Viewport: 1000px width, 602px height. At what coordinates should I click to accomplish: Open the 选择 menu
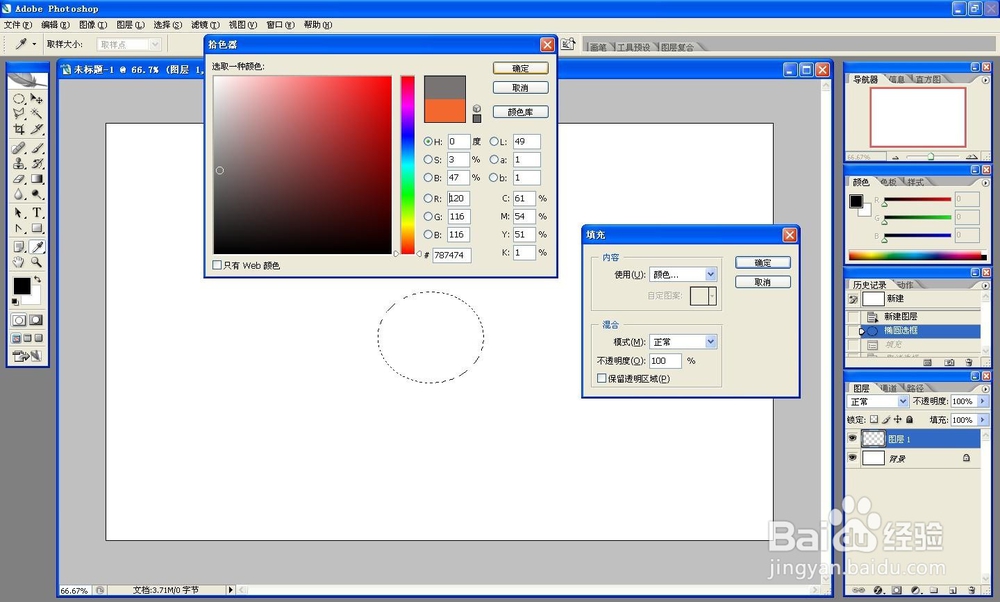click(168, 25)
